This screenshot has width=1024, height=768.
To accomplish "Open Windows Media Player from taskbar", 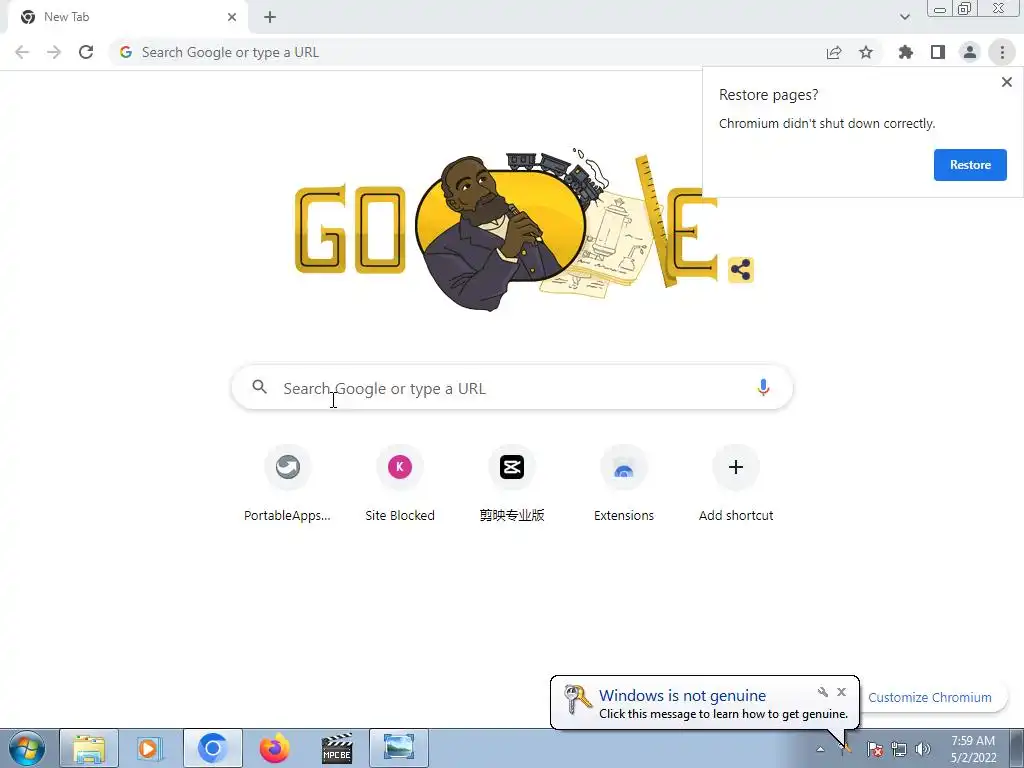I will [x=149, y=748].
